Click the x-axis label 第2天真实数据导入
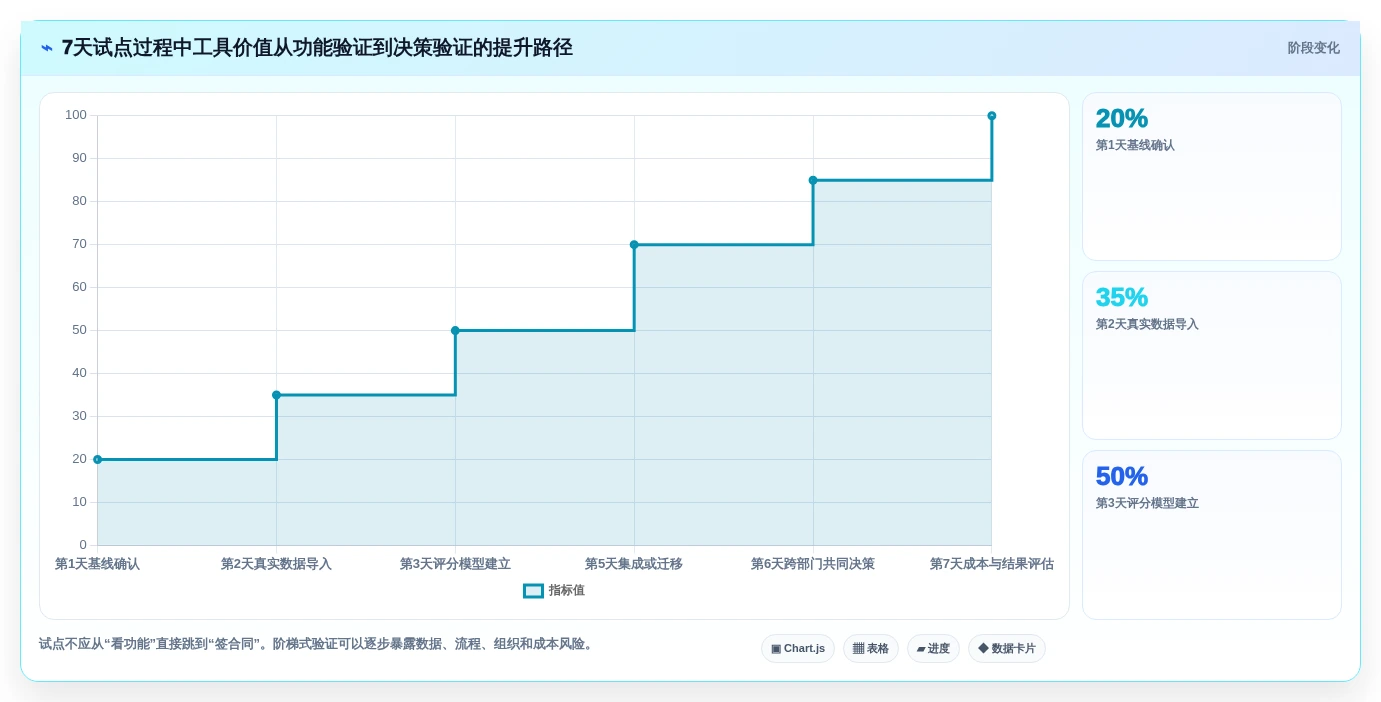 (x=276, y=564)
